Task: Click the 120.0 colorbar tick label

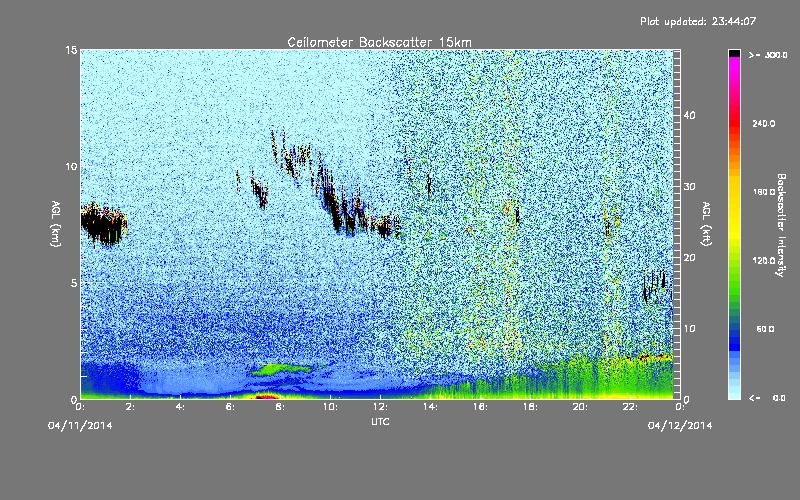Action: tap(764, 260)
